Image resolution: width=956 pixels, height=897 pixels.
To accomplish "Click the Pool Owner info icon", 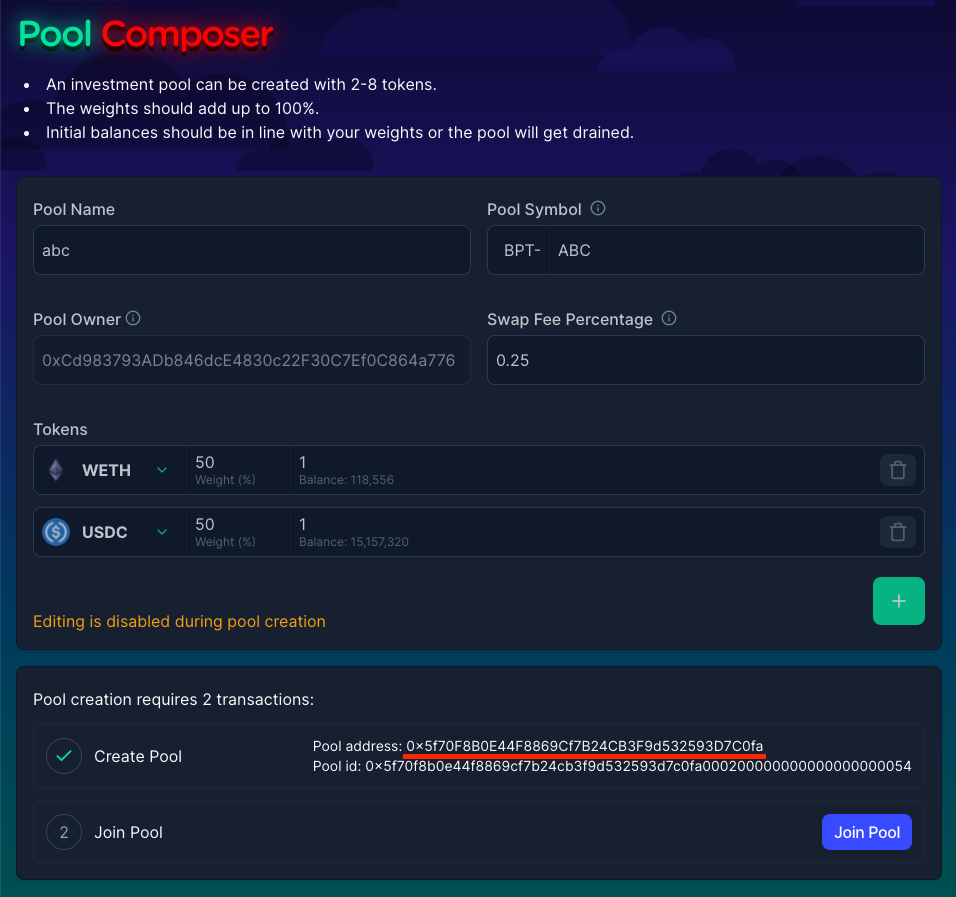I will coord(133,319).
